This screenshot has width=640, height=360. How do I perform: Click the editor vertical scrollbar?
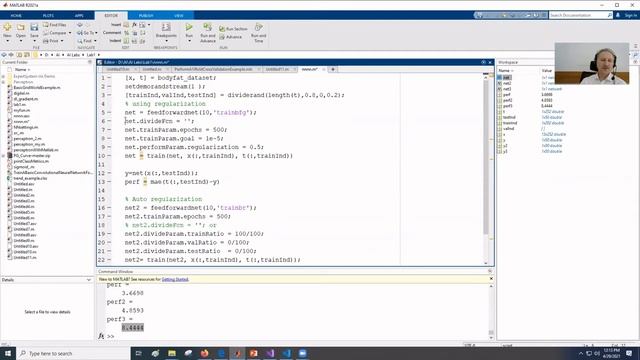click(x=486, y=157)
